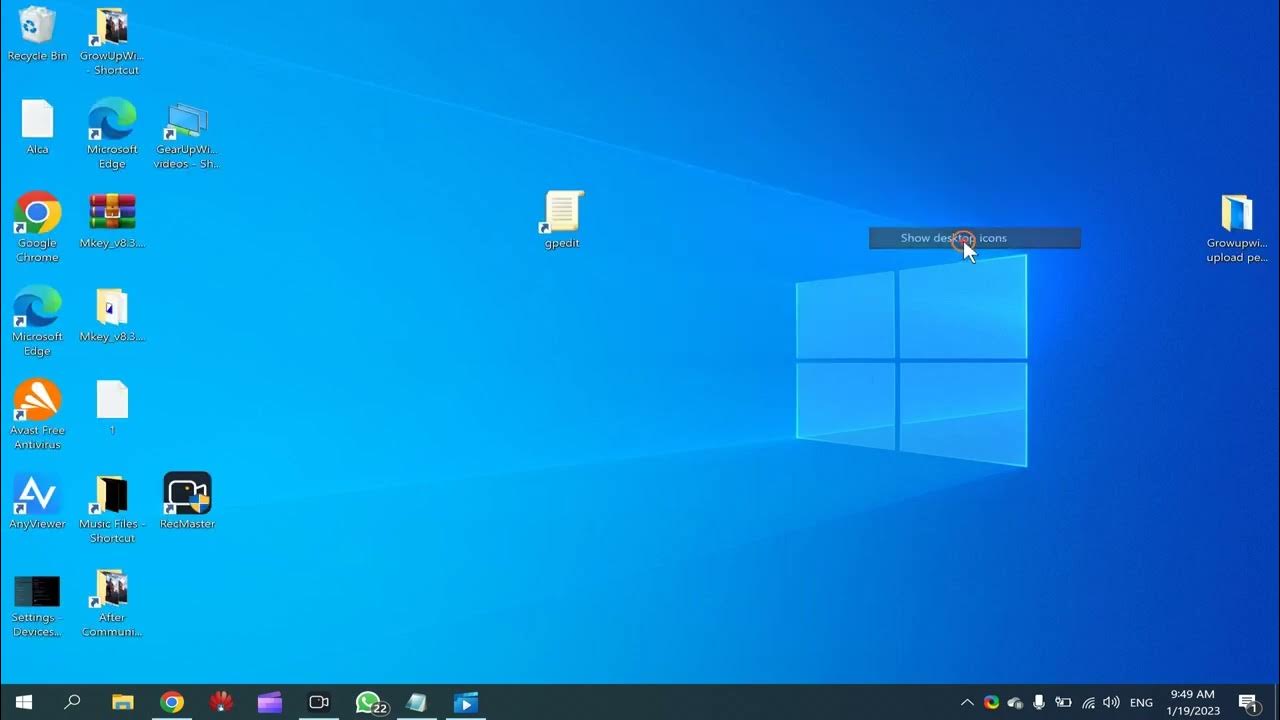Open the battery status tray icon
Screen dimensions: 1280x720
click(x=1064, y=702)
